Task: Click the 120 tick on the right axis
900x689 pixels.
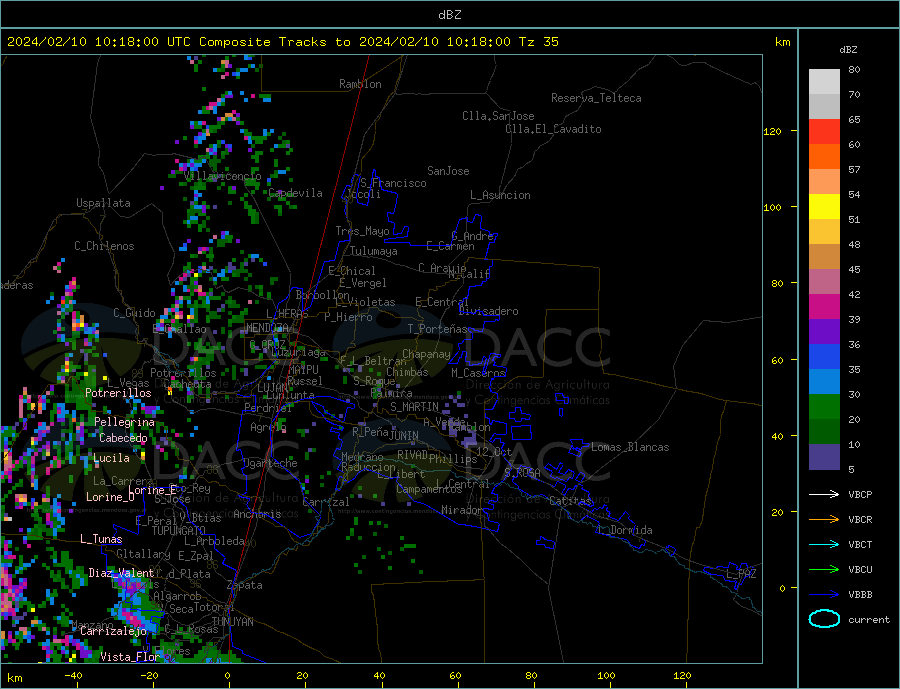Action: (x=773, y=131)
